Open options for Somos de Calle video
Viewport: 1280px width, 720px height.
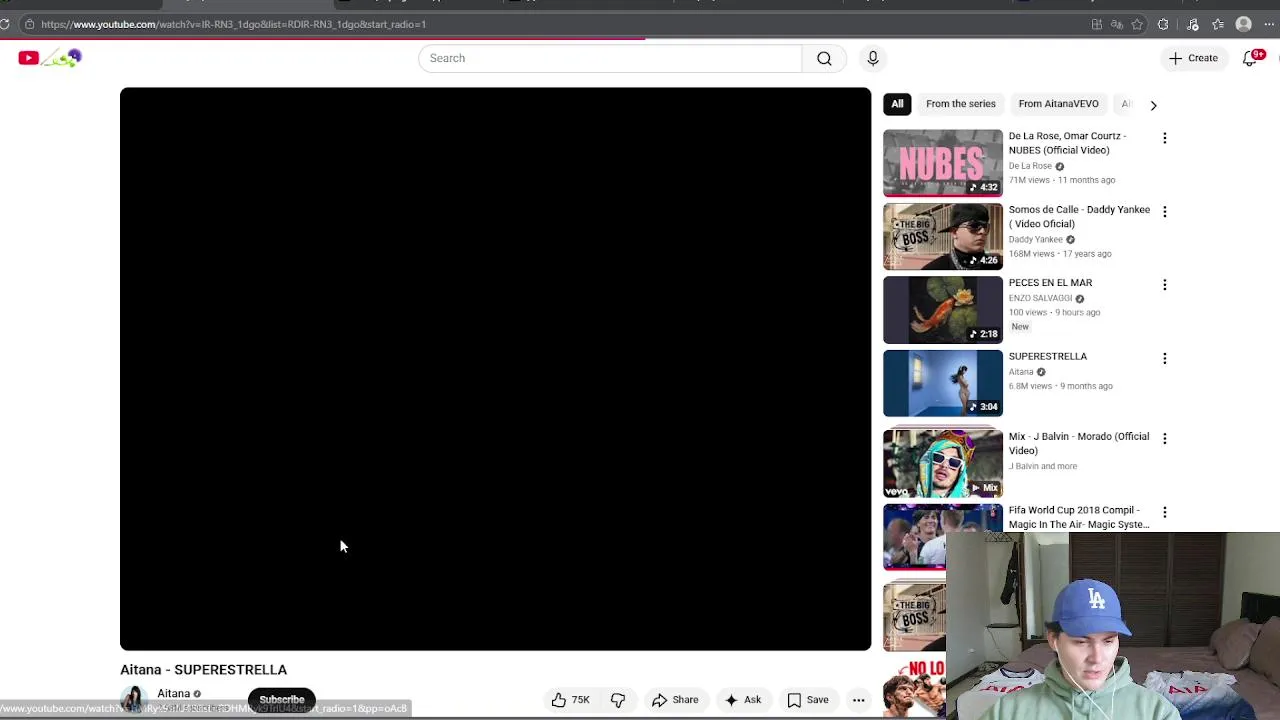point(1164,211)
